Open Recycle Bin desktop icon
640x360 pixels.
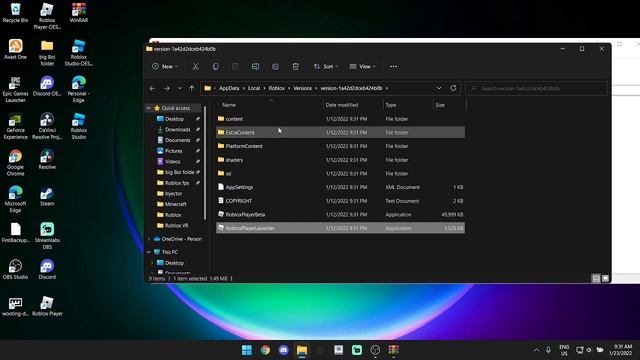(16, 12)
